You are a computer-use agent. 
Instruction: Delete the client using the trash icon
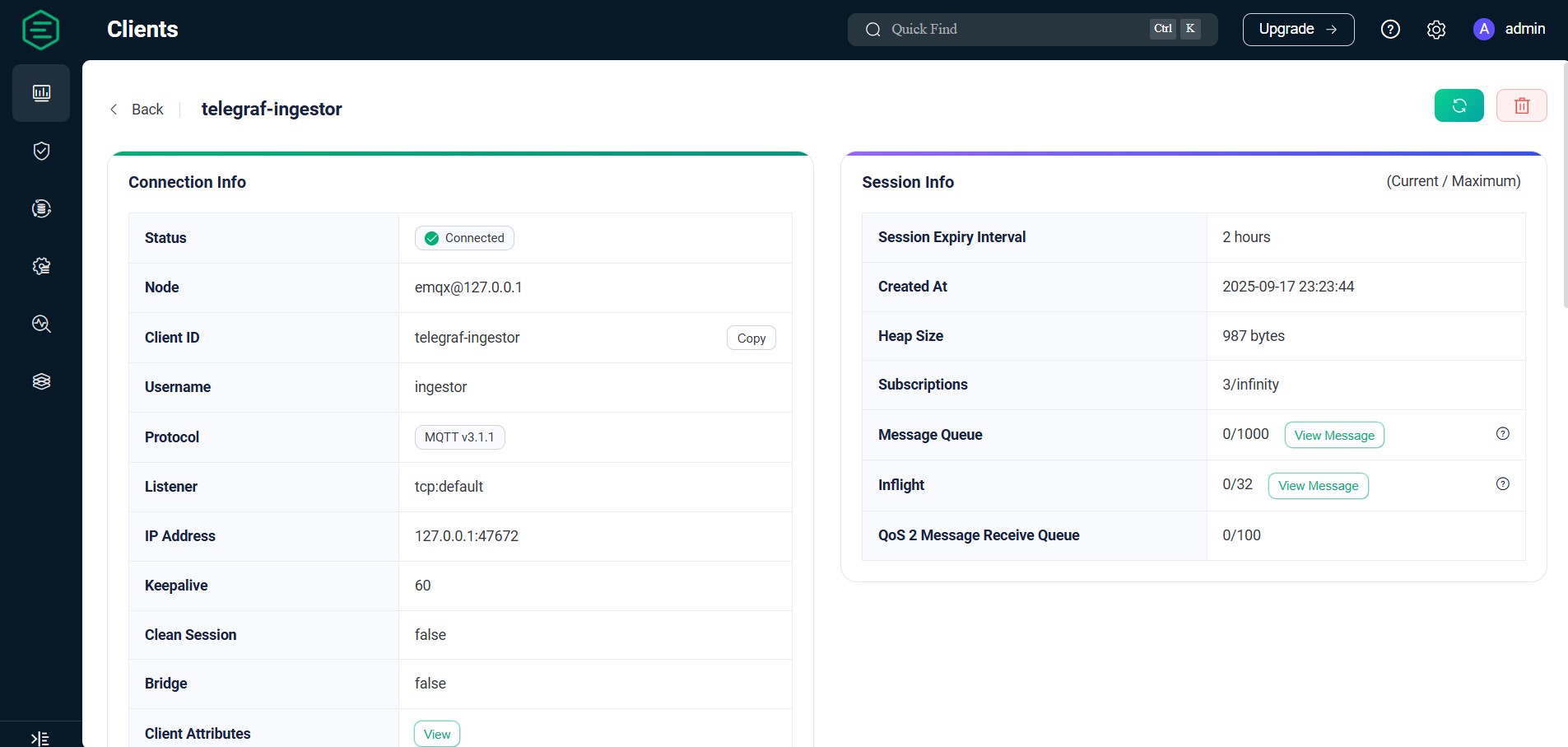pyautogui.click(x=1520, y=105)
